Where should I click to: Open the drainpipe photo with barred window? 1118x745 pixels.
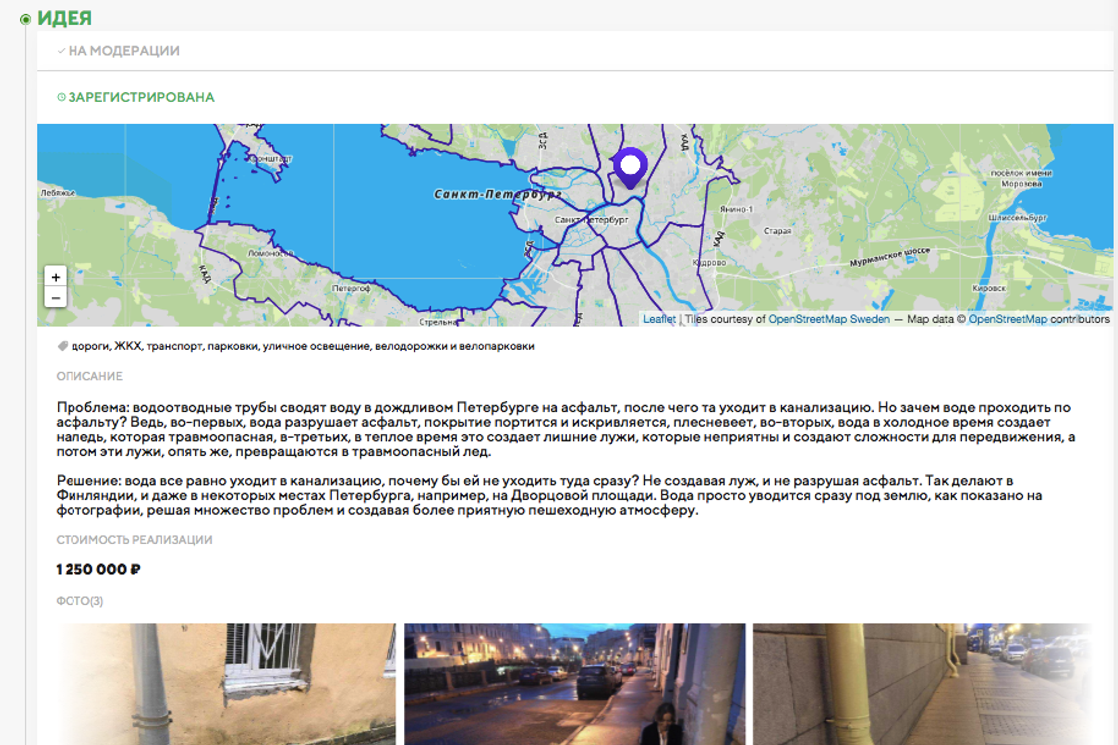click(x=226, y=684)
